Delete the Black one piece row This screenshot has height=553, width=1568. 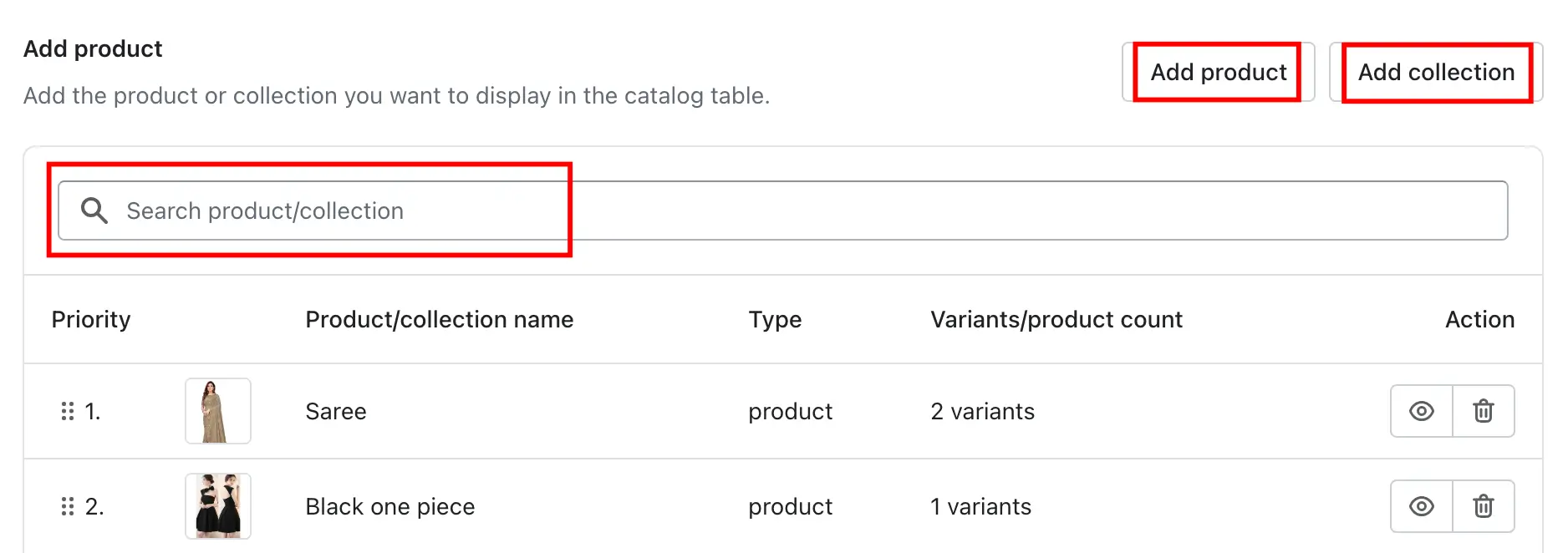tap(1484, 506)
